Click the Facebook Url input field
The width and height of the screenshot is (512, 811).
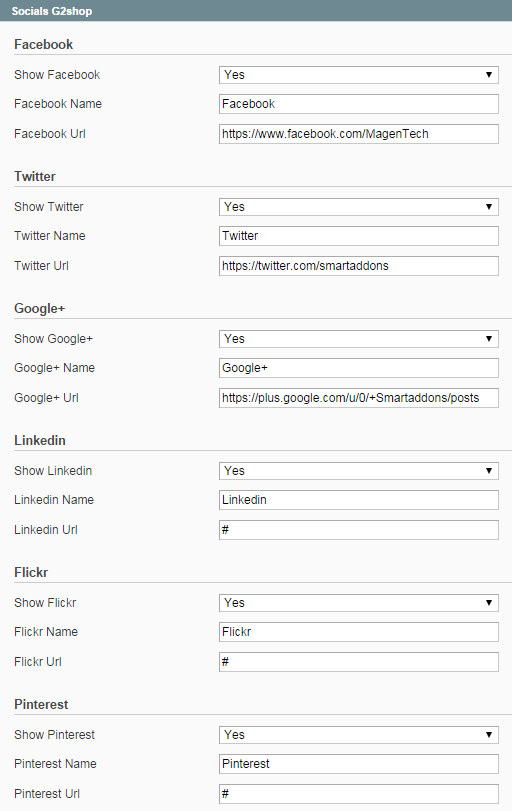coord(358,134)
